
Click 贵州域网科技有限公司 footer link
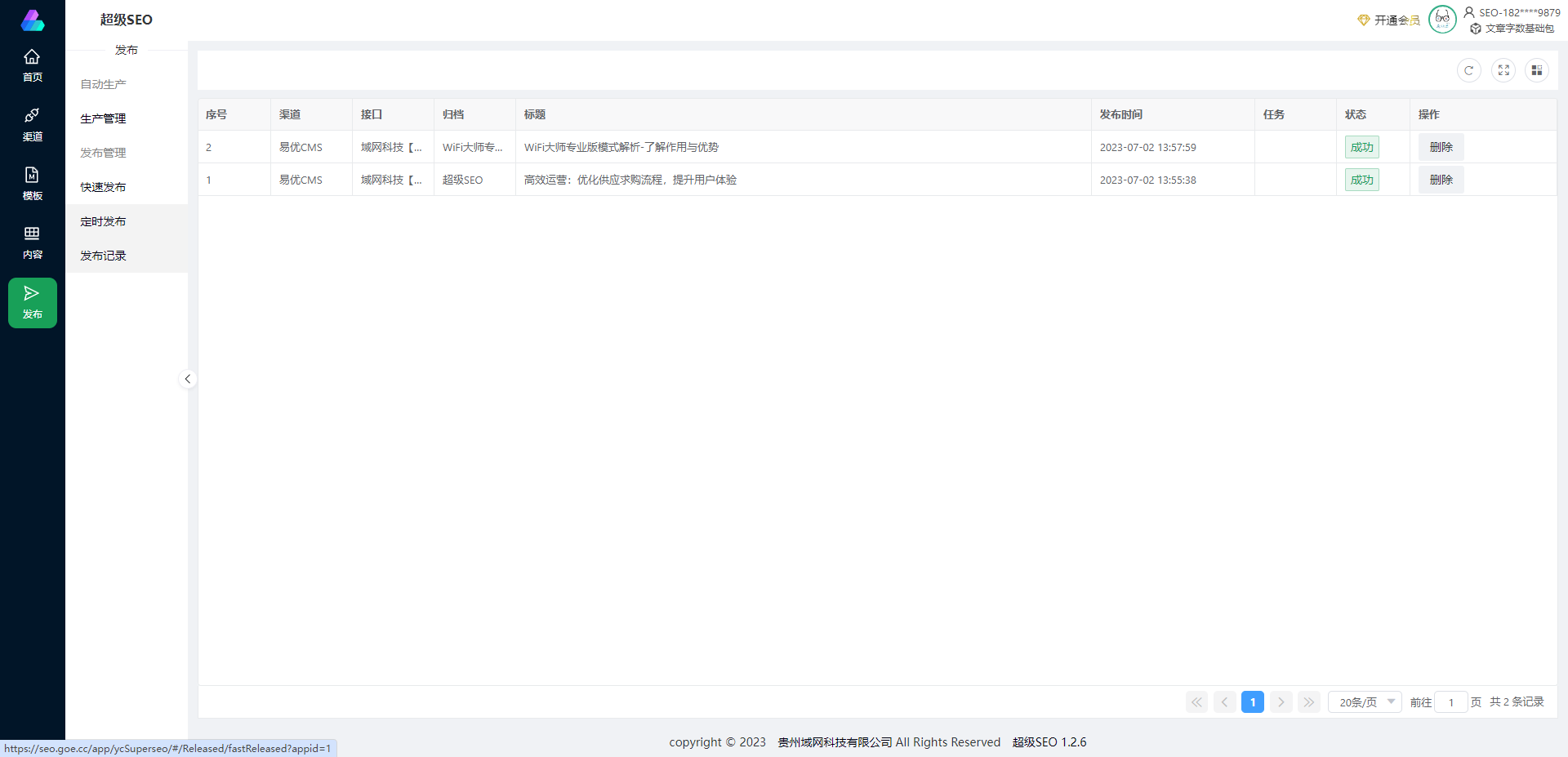835,742
